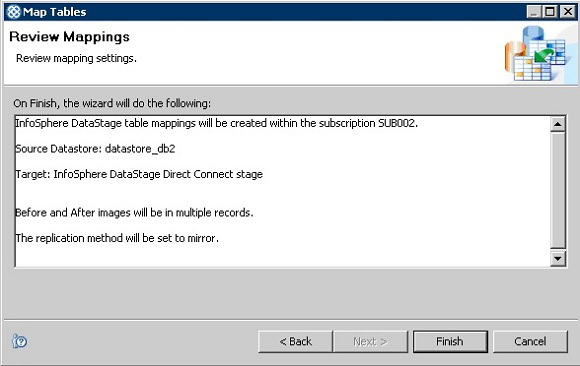Screen dimensions: 580x366
Task: Click the Map Tables title bar text
Action: coord(54,12)
